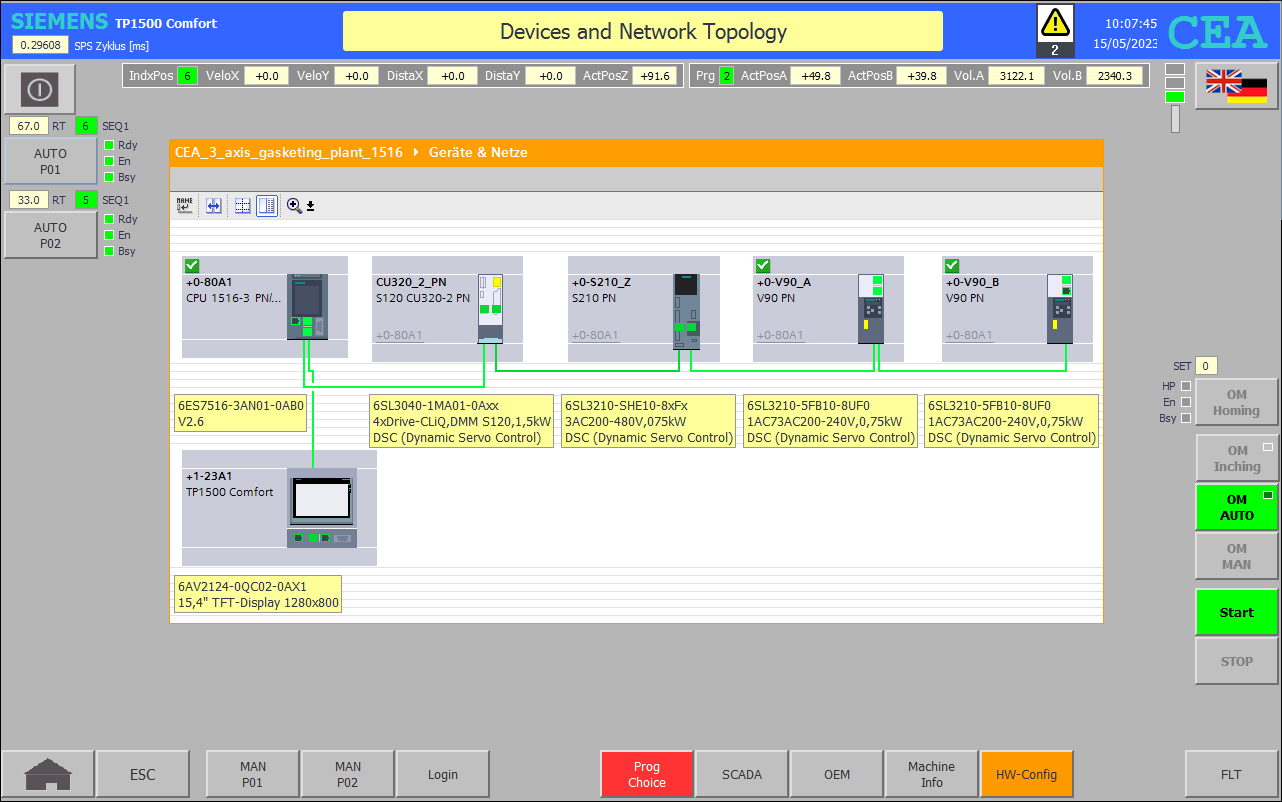
Task: Select the TP1500 Comfort panel image
Action: [x=321, y=507]
